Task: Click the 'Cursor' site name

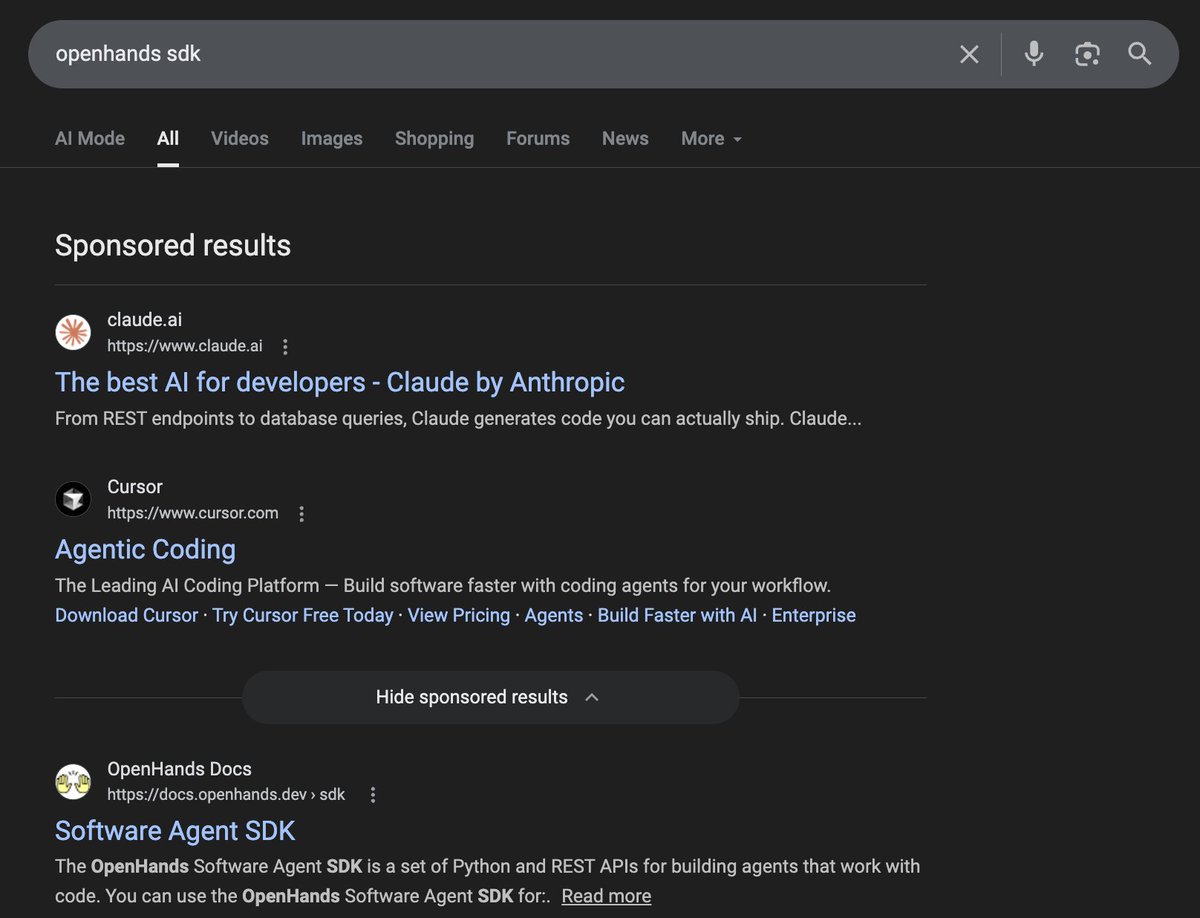Action: click(135, 487)
